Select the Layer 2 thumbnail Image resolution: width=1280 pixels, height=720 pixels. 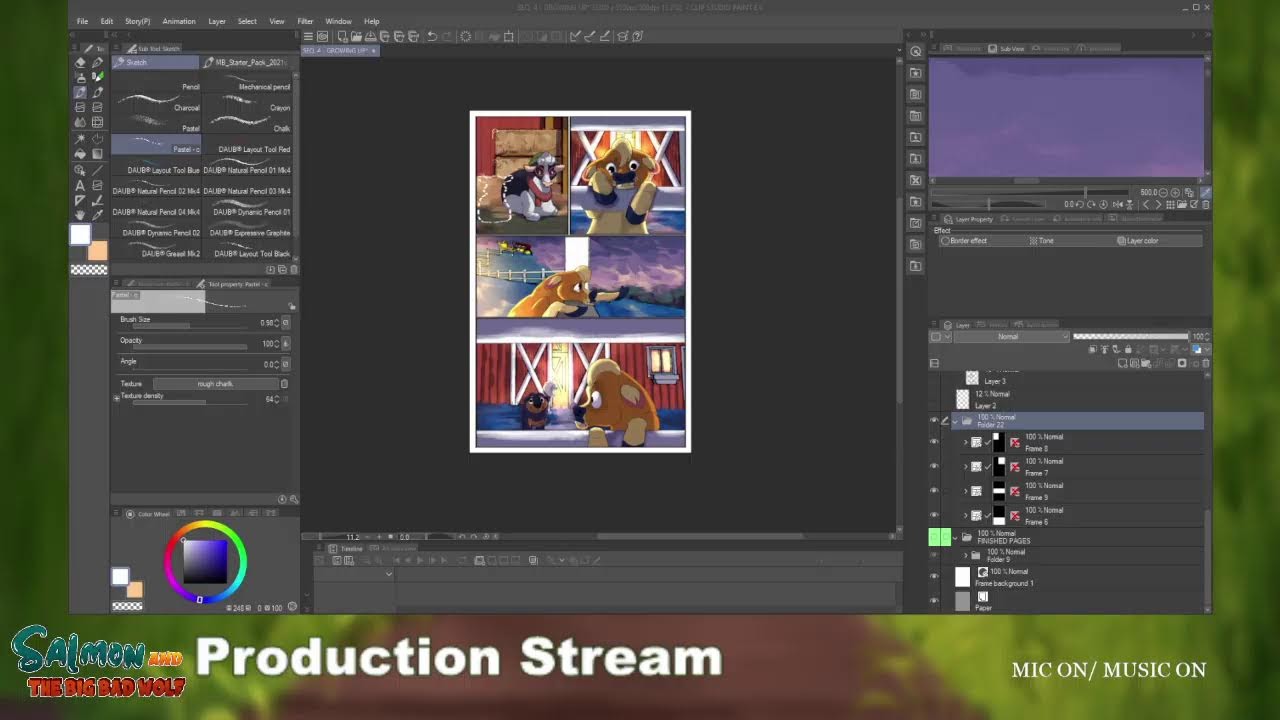click(962, 399)
